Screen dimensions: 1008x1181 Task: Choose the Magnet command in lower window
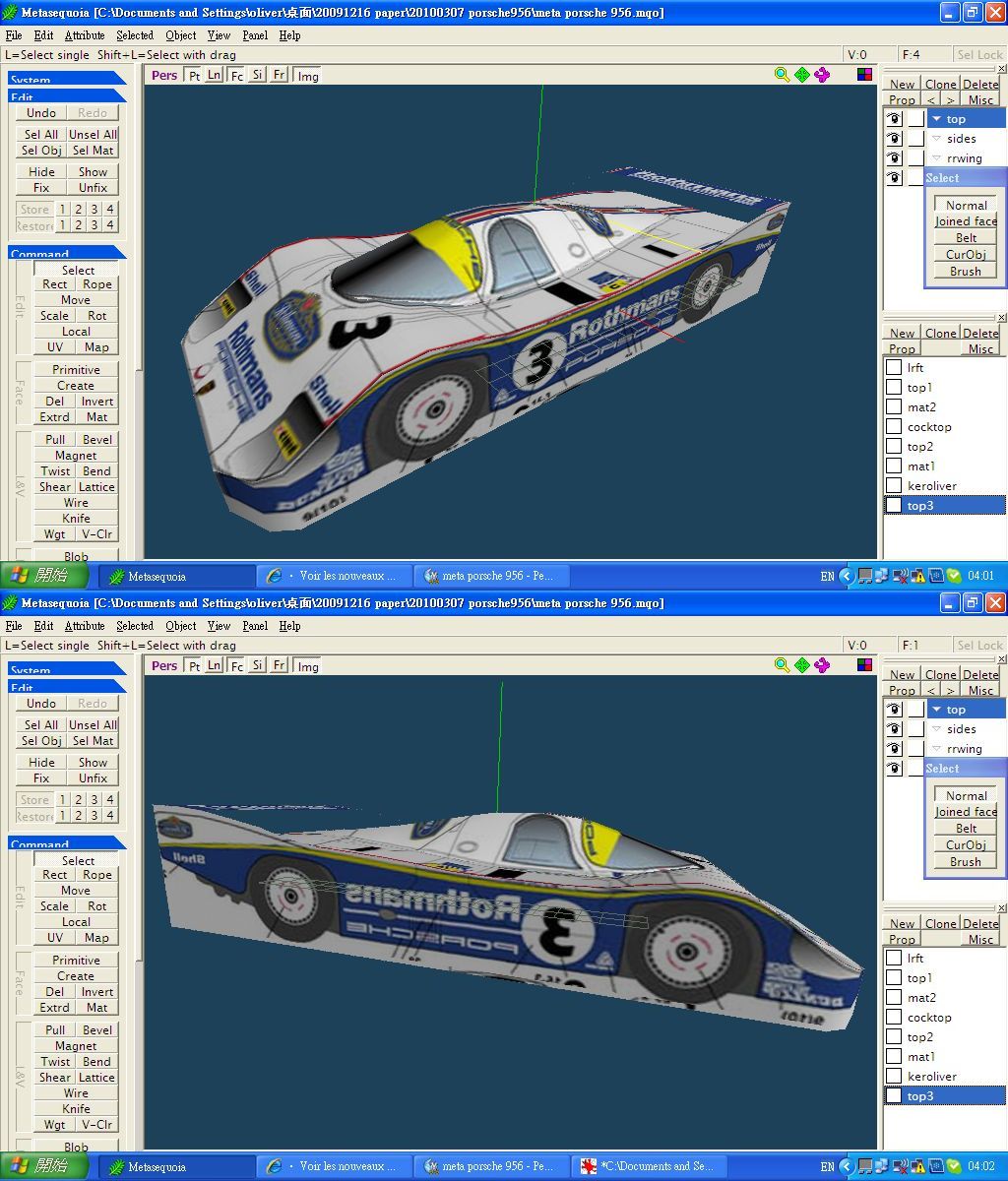coord(76,1046)
